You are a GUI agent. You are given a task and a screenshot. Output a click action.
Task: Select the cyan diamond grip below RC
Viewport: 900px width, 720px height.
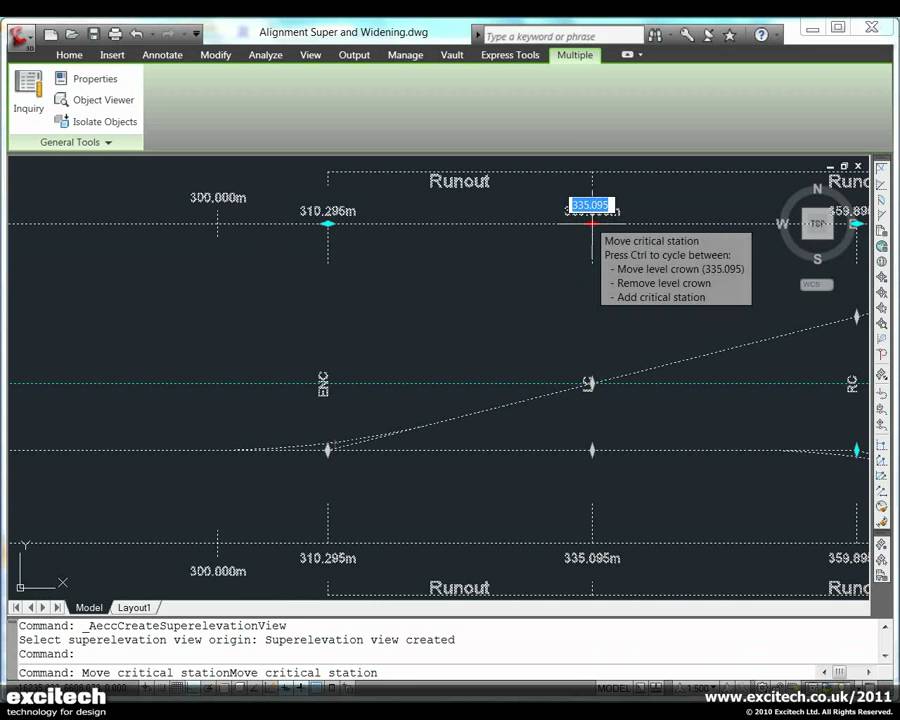coord(857,450)
